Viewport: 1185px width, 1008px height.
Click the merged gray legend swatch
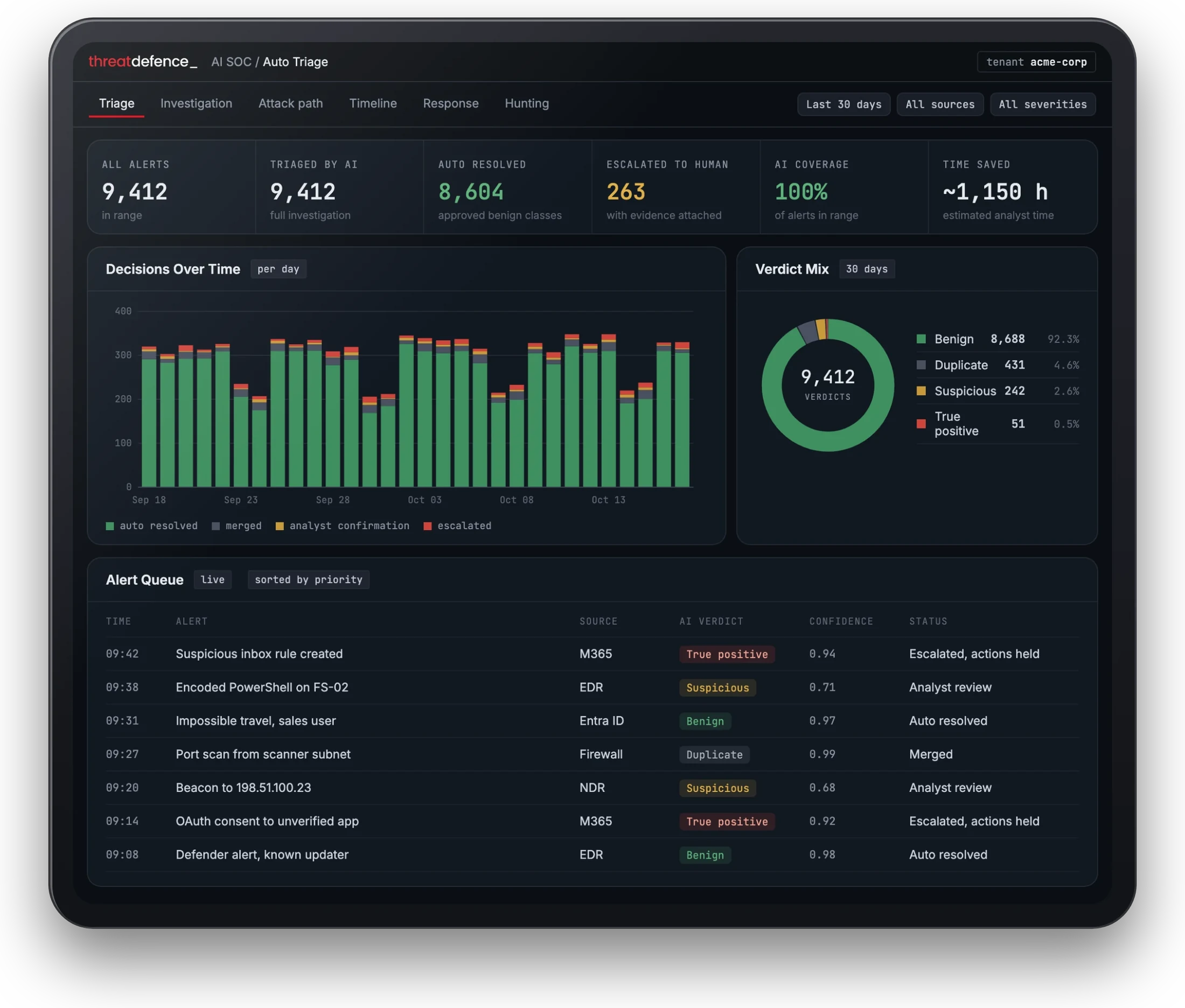click(215, 526)
